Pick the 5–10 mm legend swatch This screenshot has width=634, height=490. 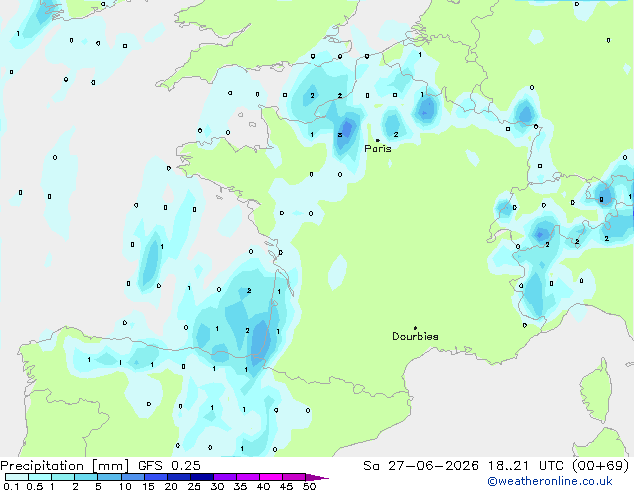pos(109,477)
